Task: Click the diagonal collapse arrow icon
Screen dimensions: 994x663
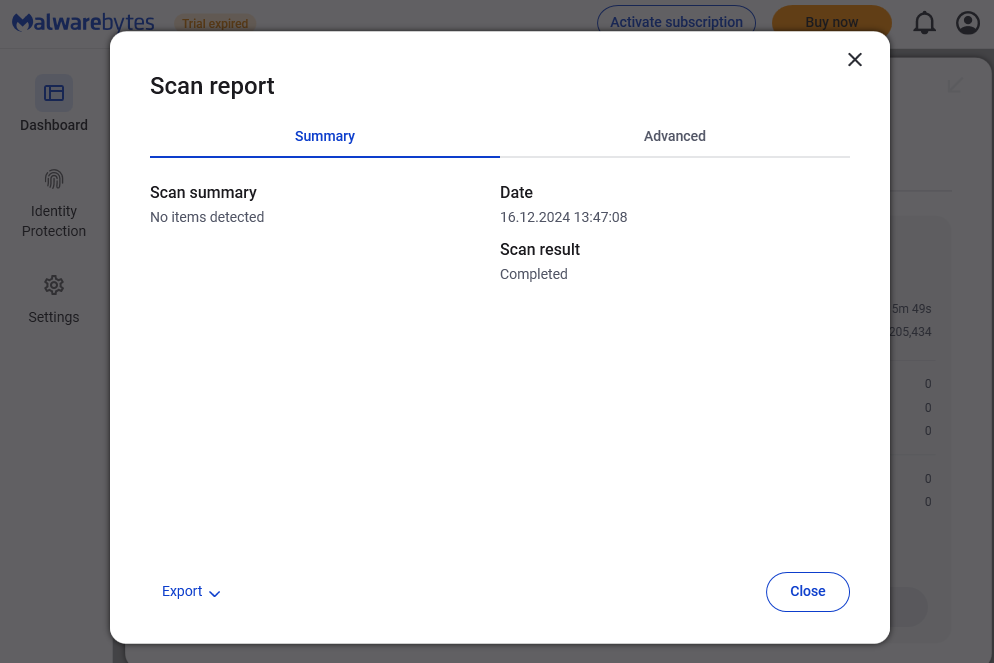Action: coord(955,85)
